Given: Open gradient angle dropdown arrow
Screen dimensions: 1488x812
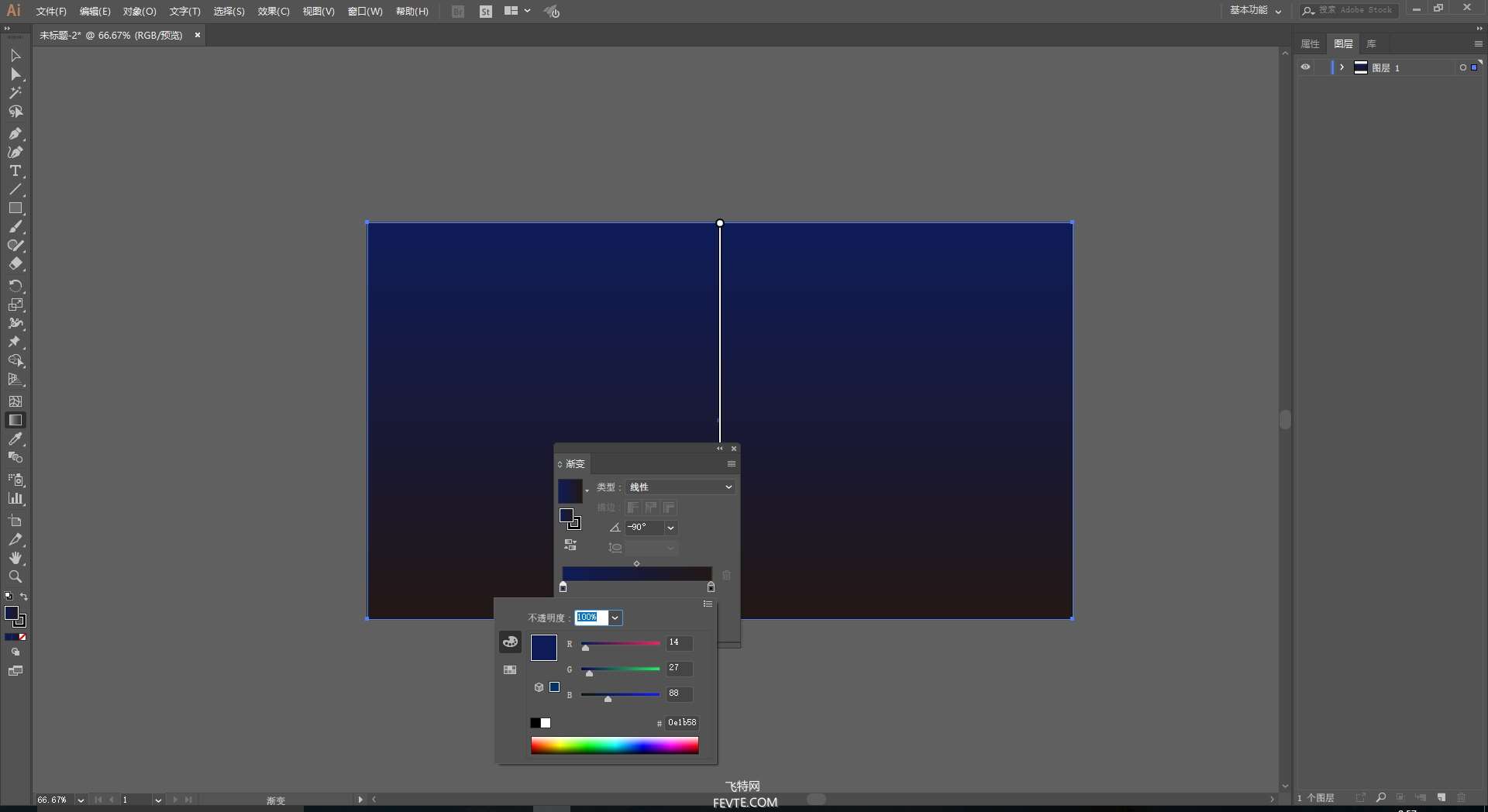Looking at the screenshot, I should pyautogui.click(x=671, y=528).
